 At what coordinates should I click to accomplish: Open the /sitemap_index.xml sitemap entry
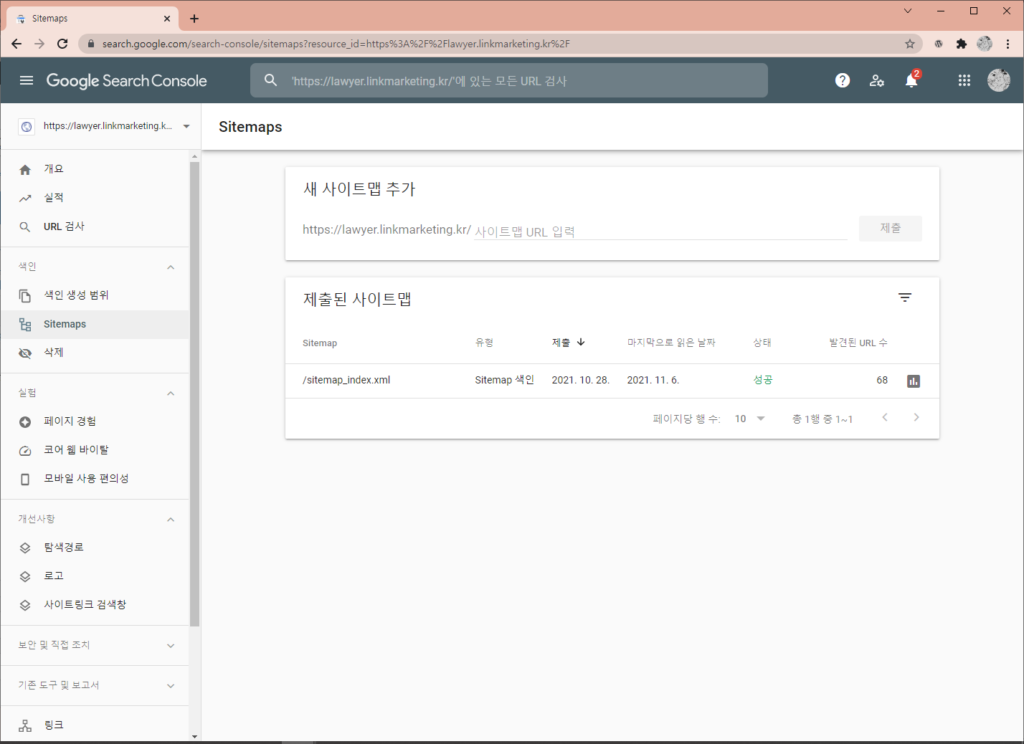coord(345,380)
